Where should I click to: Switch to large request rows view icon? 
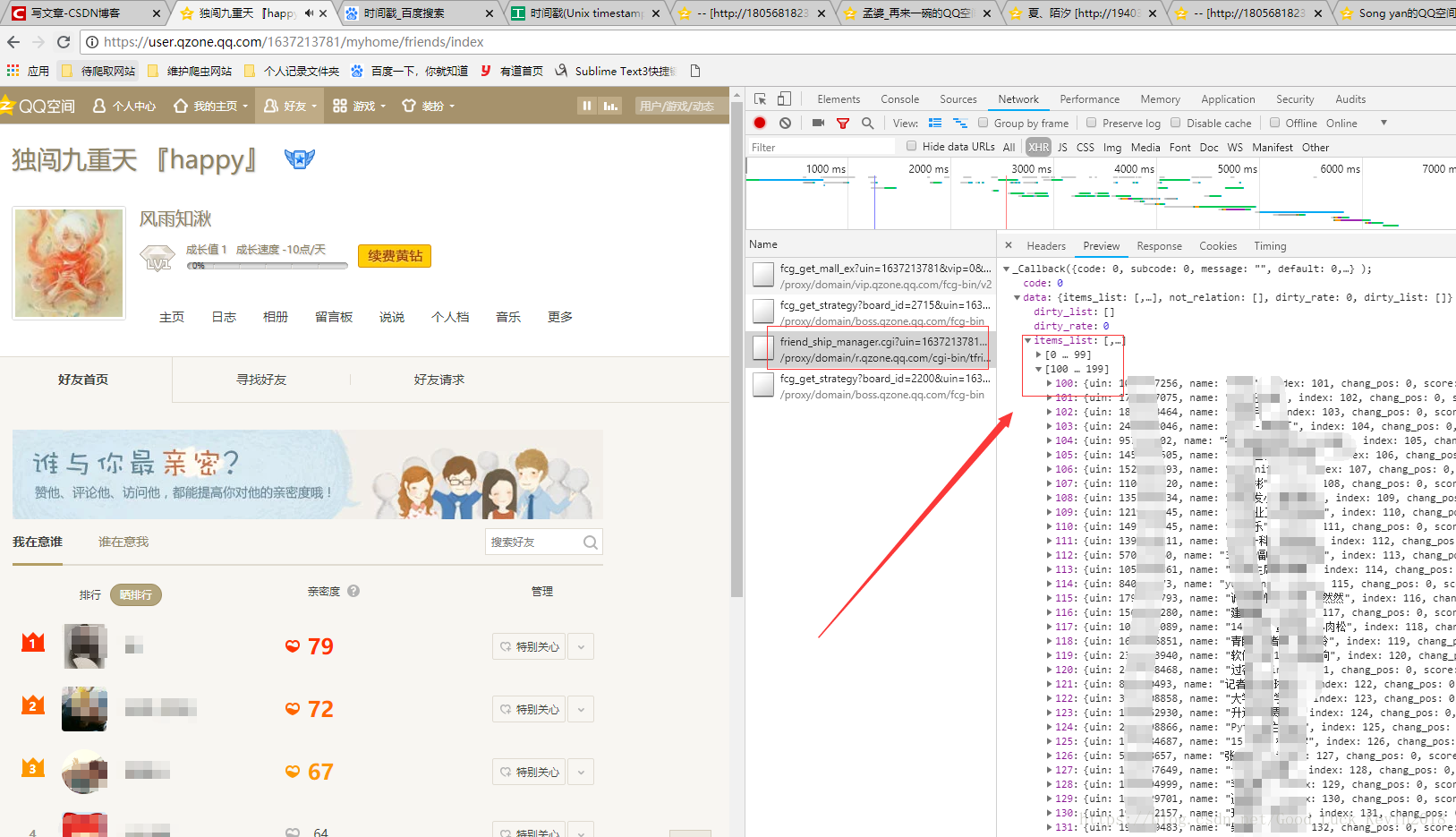click(935, 124)
